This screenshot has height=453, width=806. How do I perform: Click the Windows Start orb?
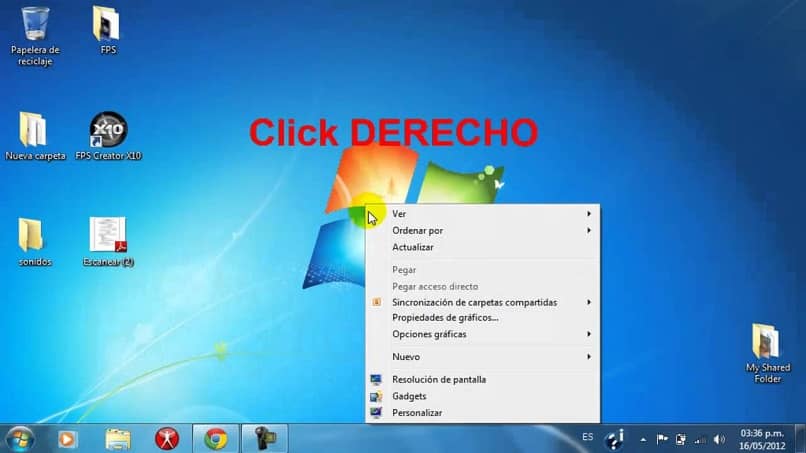click(20, 439)
